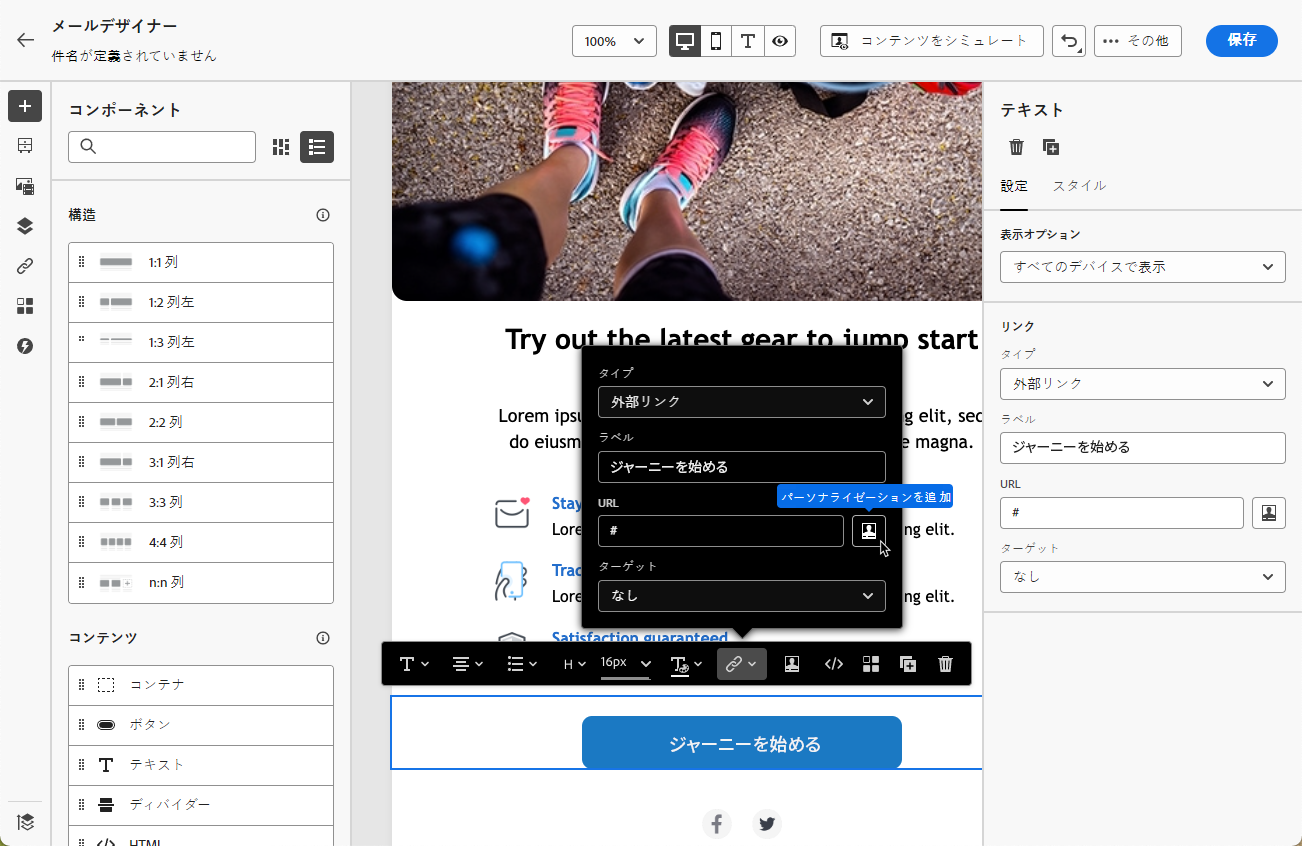1302x846 pixels.
Task: Click the back arrow in the header
Action: coord(25,40)
